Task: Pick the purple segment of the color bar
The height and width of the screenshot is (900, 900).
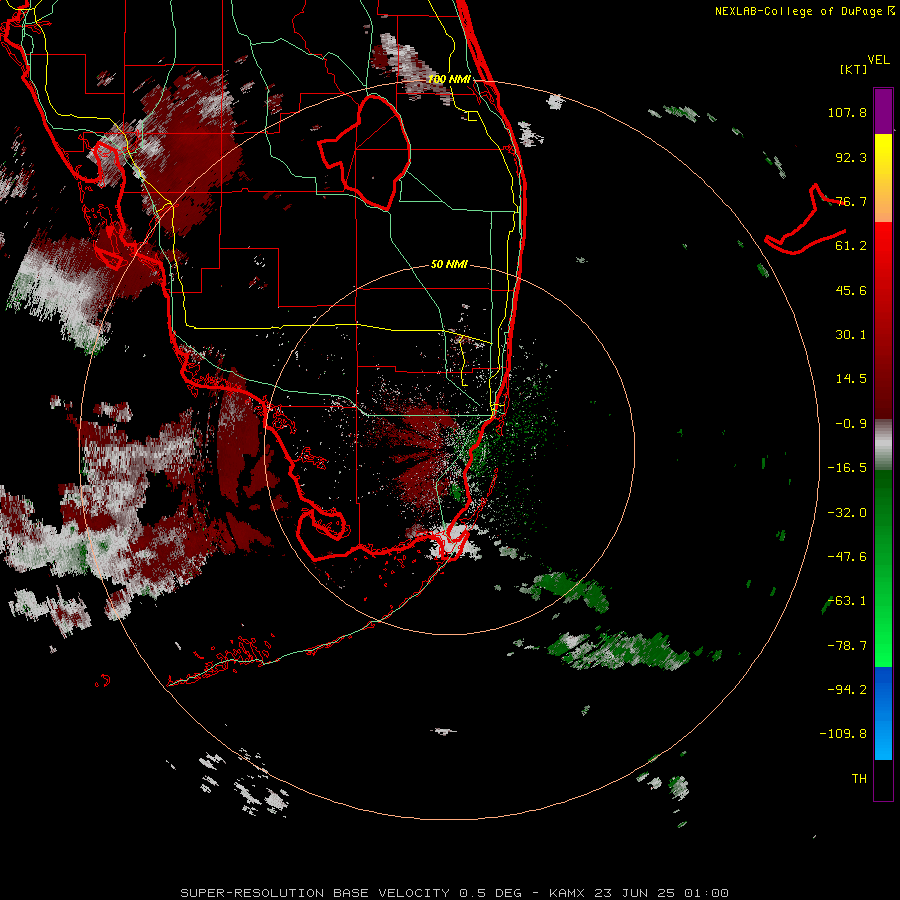Action: click(x=883, y=111)
